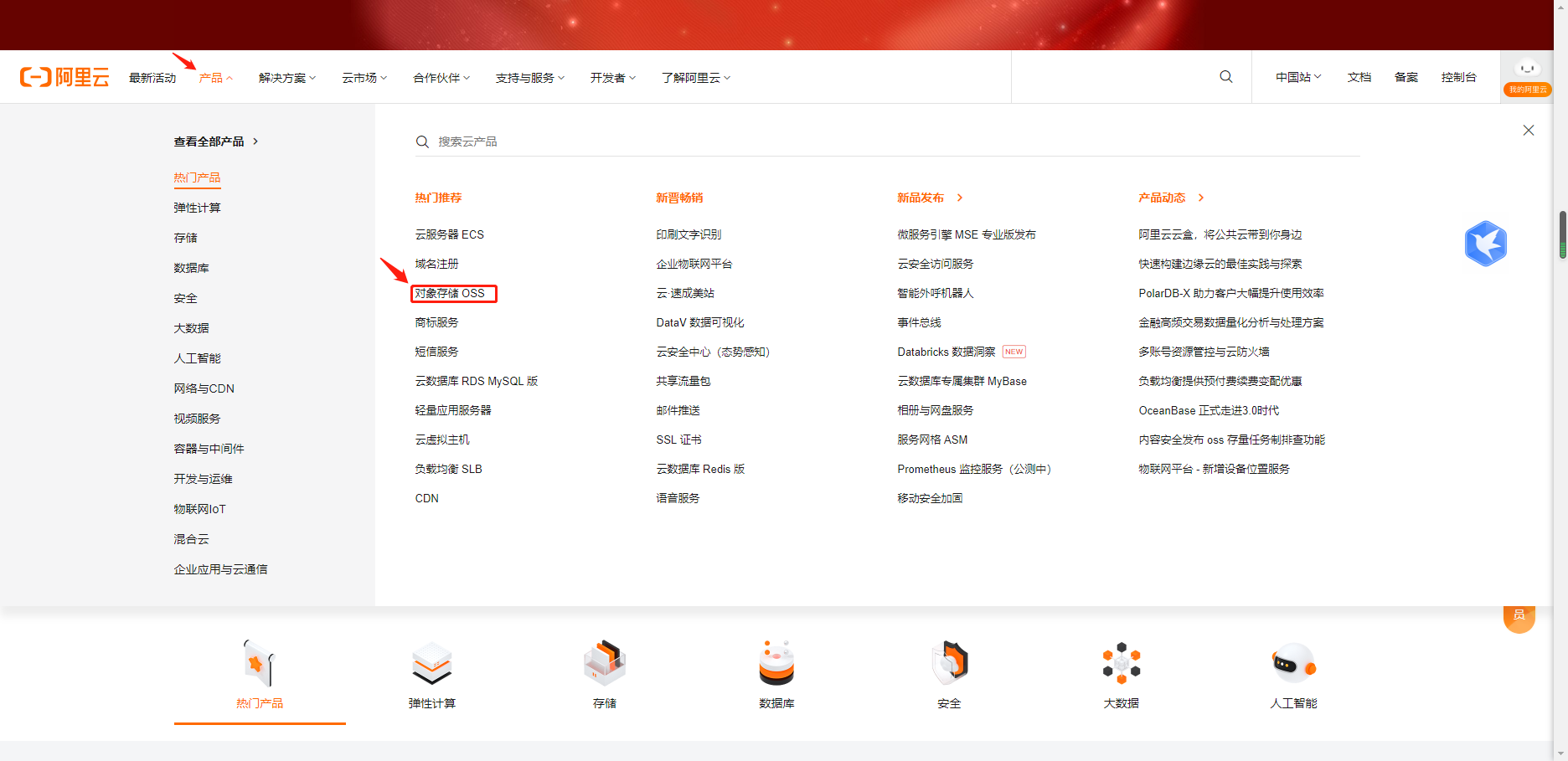Select 热门产品 in left sidebar
The height and width of the screenshot is (761, 1568).
pyautogui.click(x=197, y=177)
